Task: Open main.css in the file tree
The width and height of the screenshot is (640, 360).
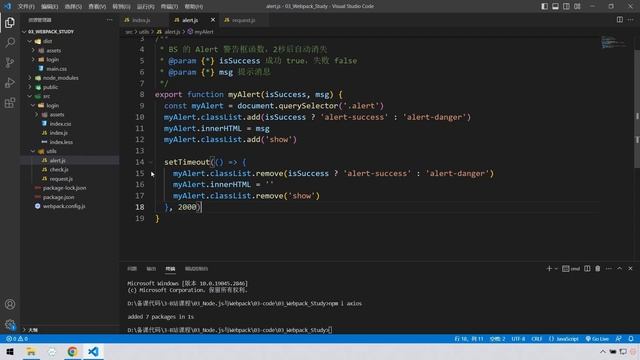Action: click(56, 69)
